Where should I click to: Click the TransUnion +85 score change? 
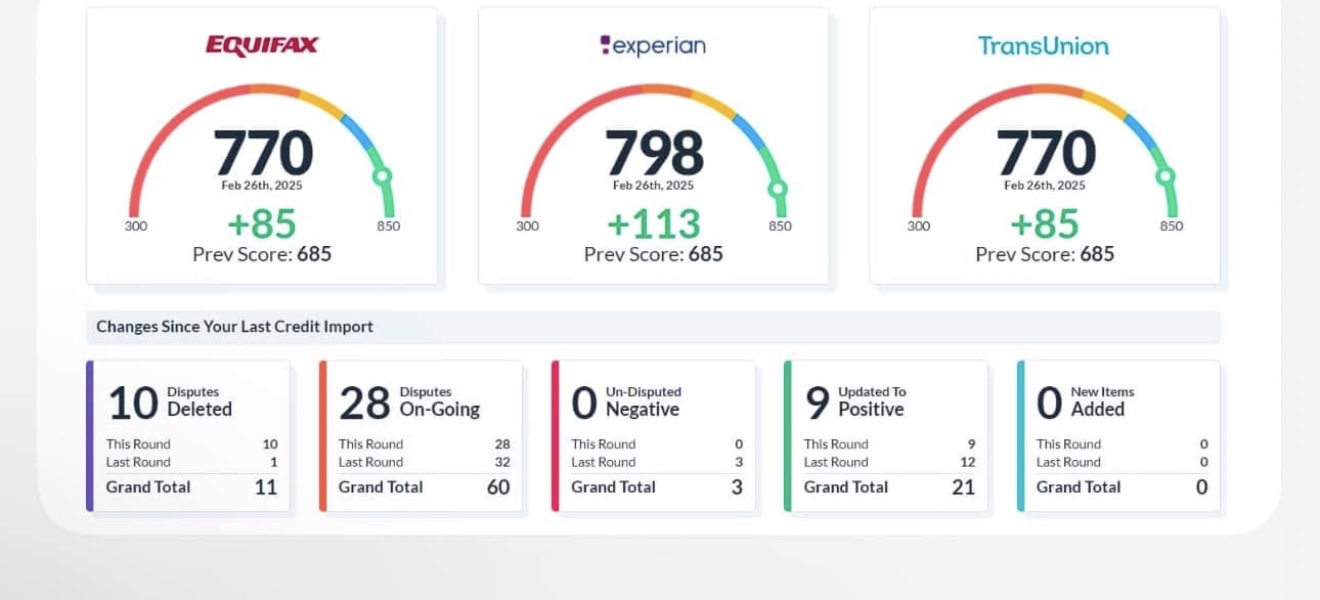click(x=1044, y=224)
